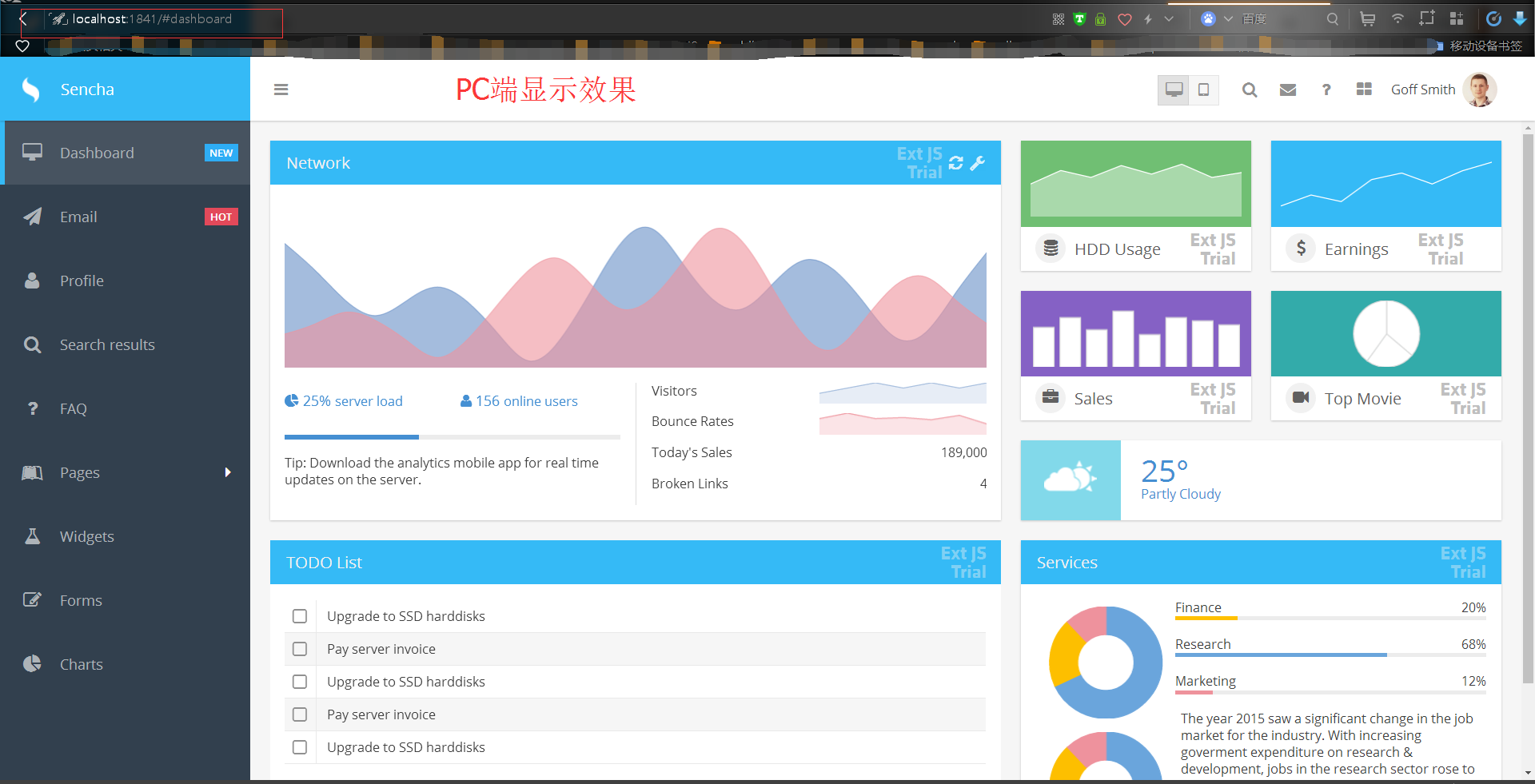
Task: Switch to desktop view mode
Action: click(1174, 90)
